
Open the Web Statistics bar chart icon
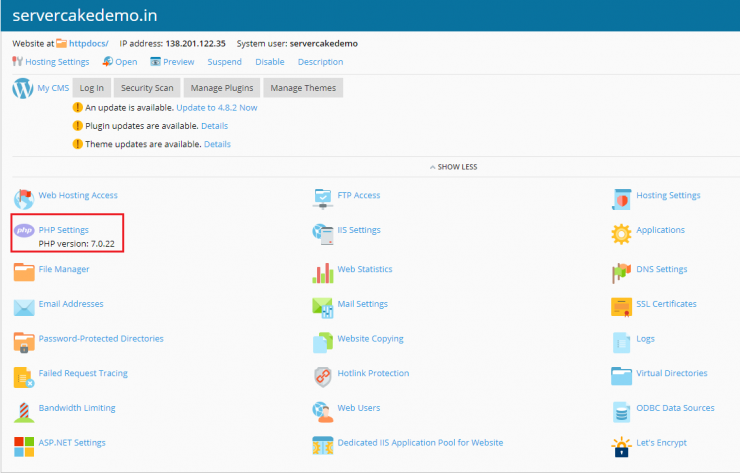coord(323,273)
